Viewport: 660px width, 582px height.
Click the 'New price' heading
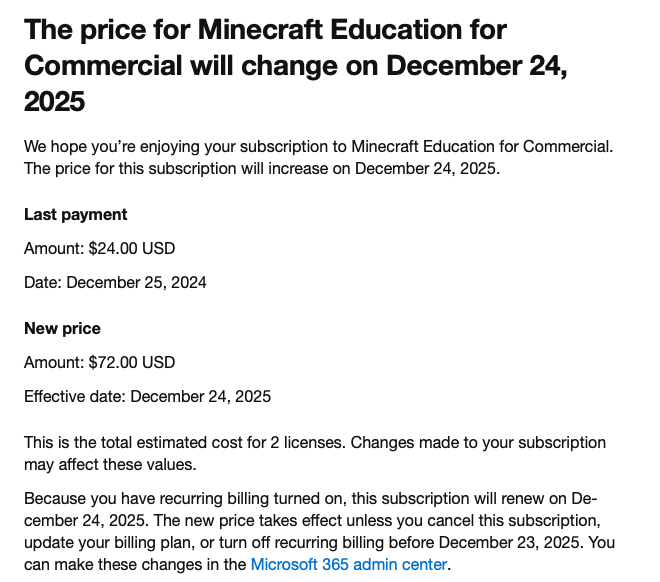[x=62, y=328]
